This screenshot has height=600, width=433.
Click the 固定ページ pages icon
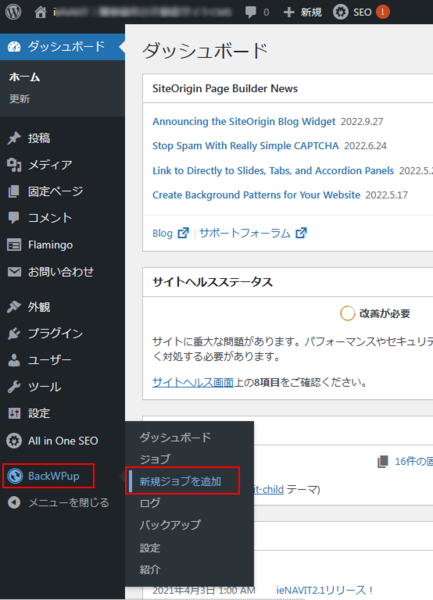[x=14, y=191]
